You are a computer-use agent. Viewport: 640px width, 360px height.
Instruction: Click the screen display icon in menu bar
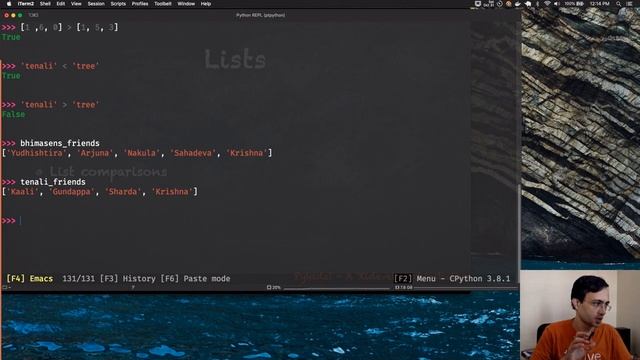point(478,4)
